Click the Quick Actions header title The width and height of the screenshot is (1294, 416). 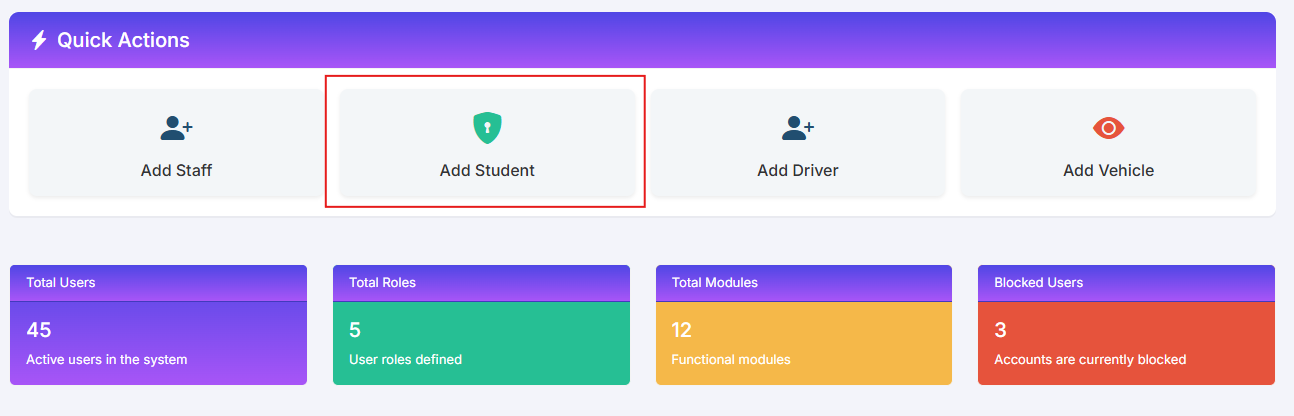123,40
